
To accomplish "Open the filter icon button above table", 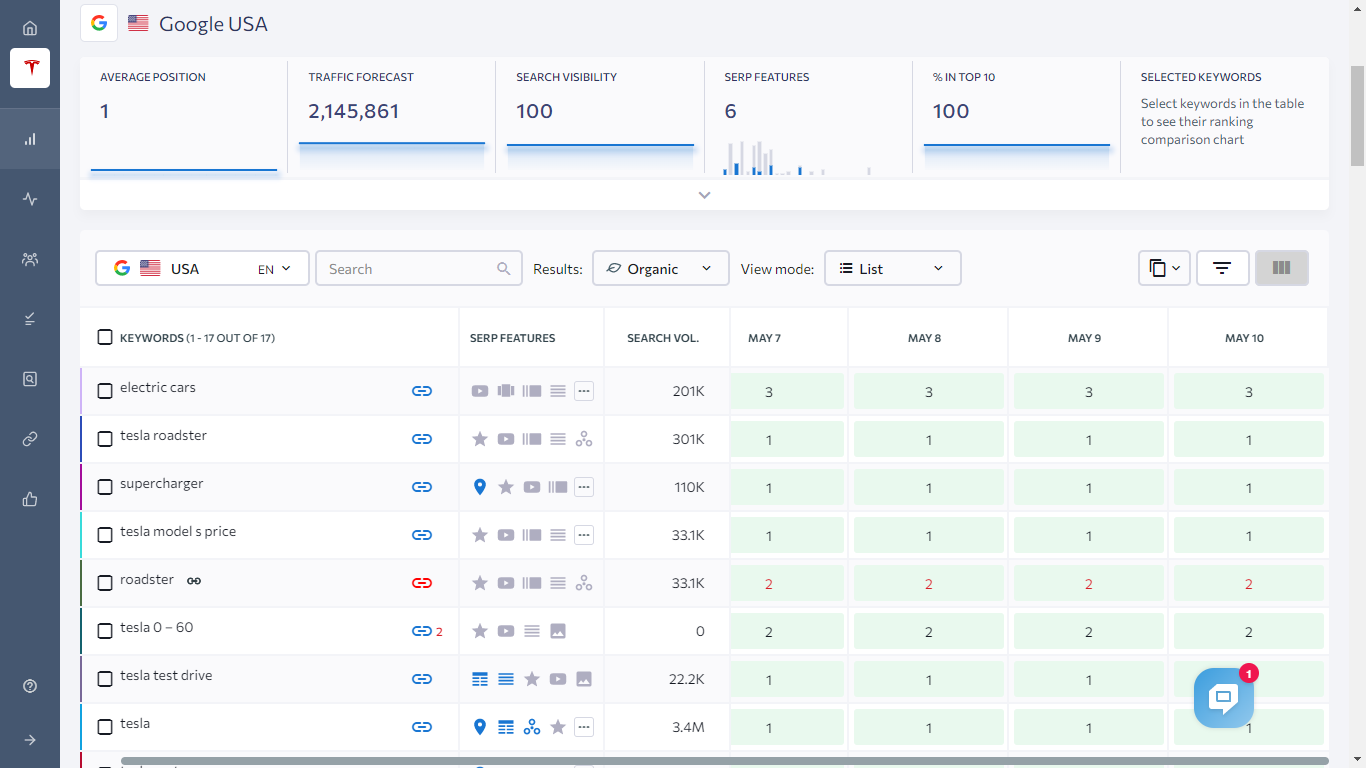I will (1222, 268).
